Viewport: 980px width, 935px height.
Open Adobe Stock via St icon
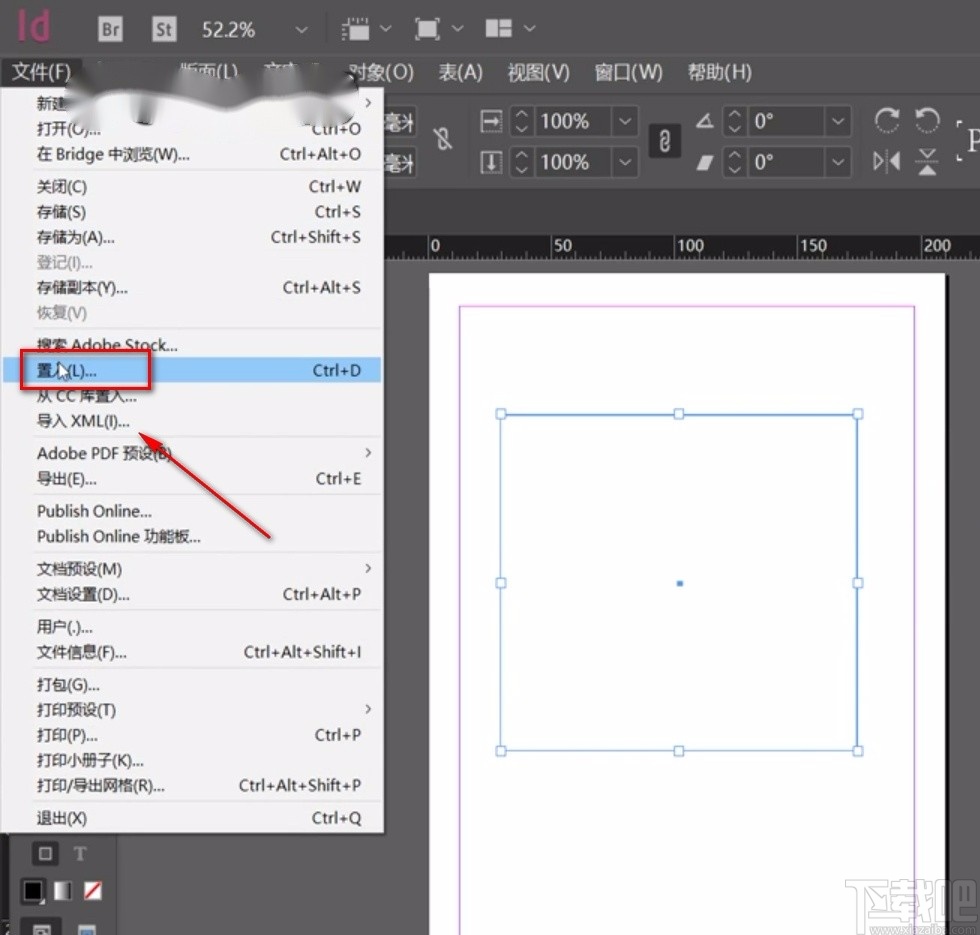164,29
